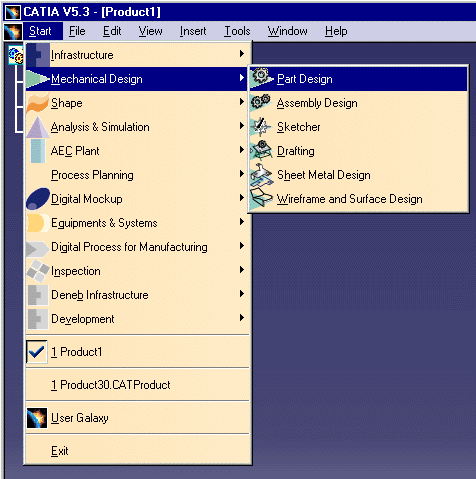Choose the Drafting workbench entry
The width and height of the screenshot is (476, 479).
[x=358, y=151]
